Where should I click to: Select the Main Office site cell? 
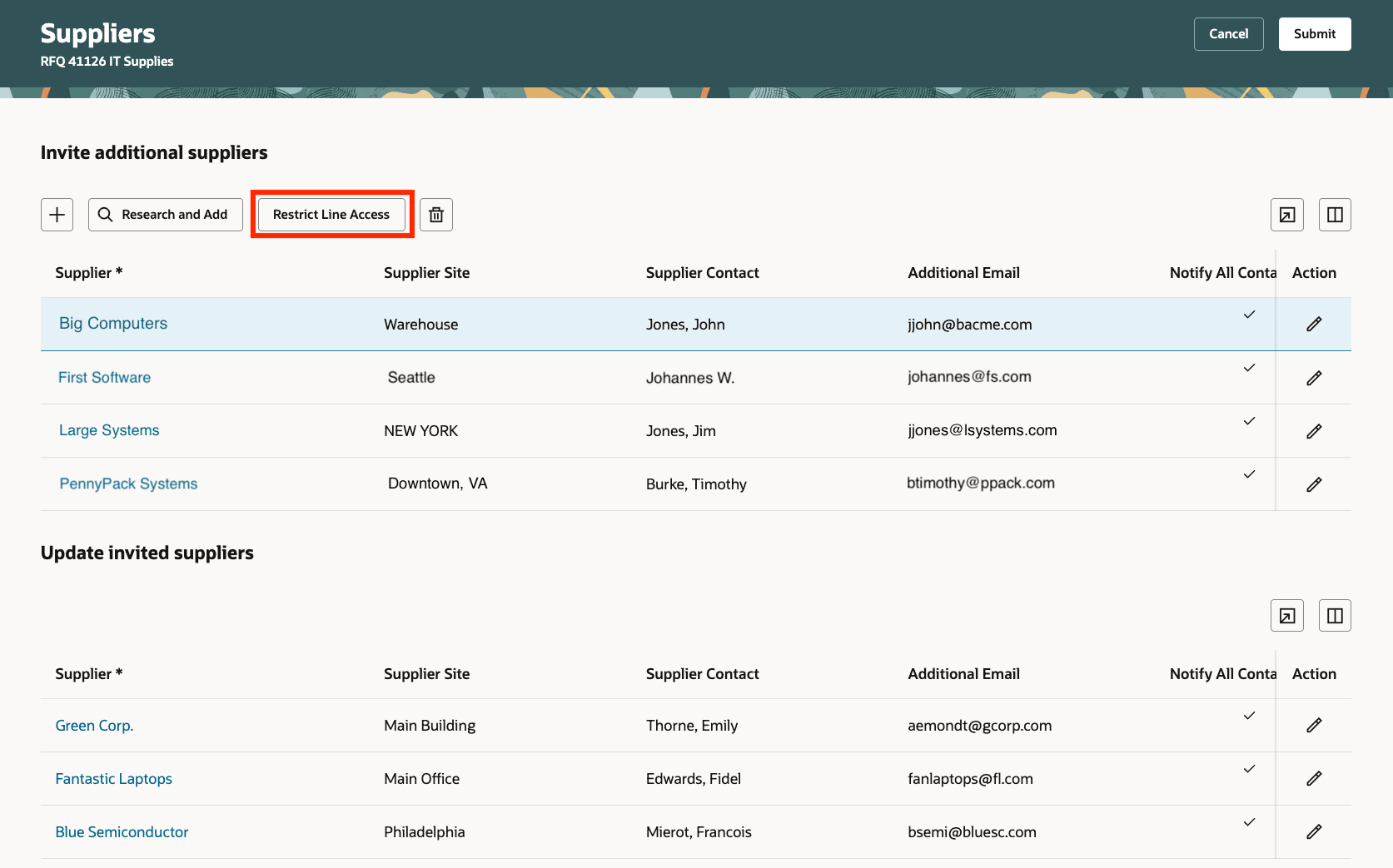coord(421,779)
